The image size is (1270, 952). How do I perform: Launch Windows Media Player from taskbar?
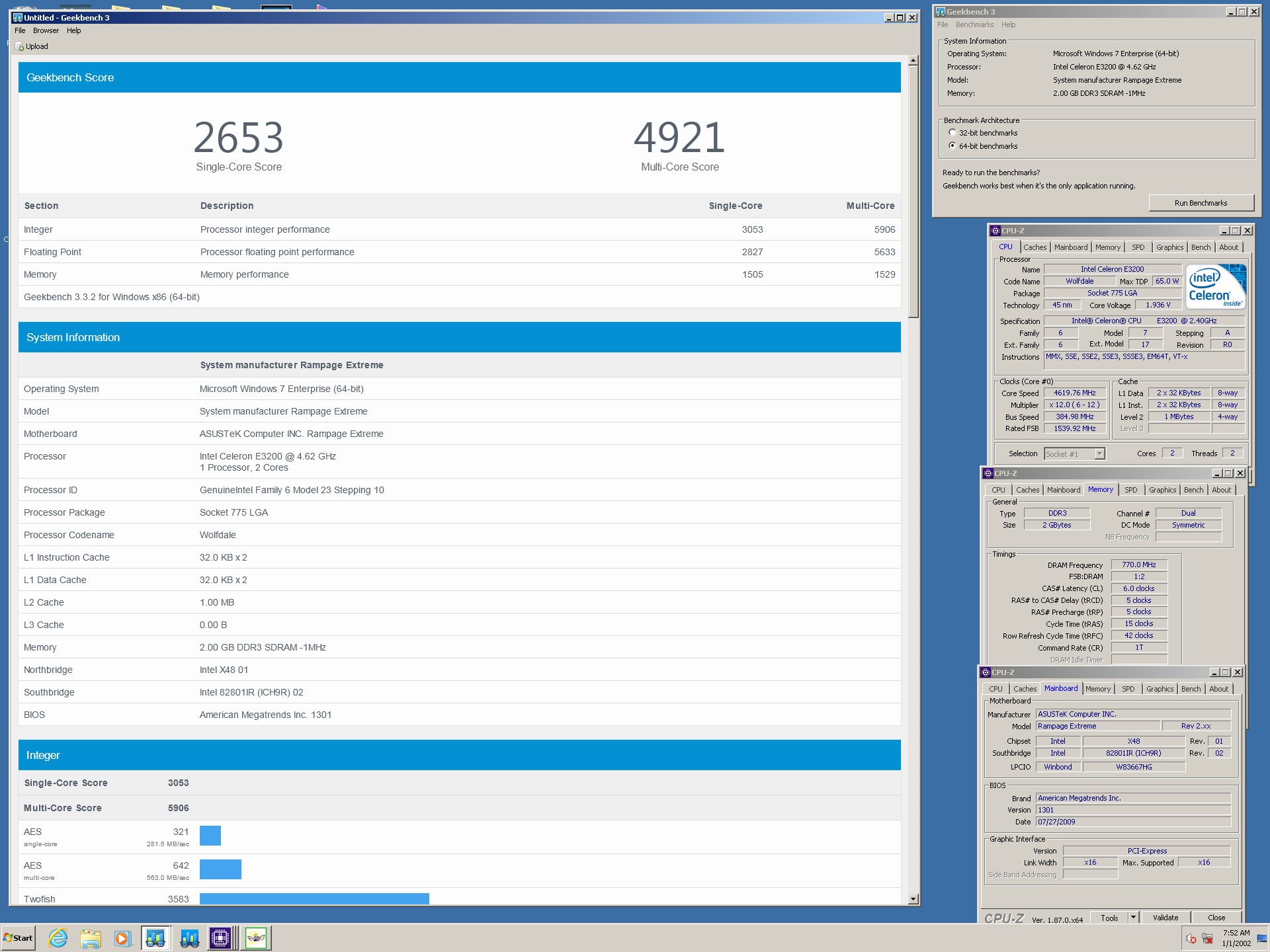coord(122,937)
